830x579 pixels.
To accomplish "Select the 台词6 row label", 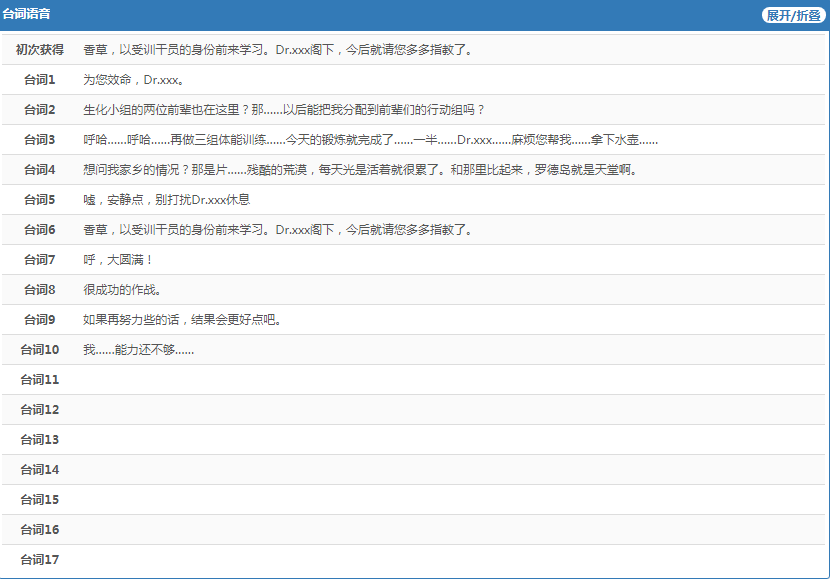I will click(40, 230).
